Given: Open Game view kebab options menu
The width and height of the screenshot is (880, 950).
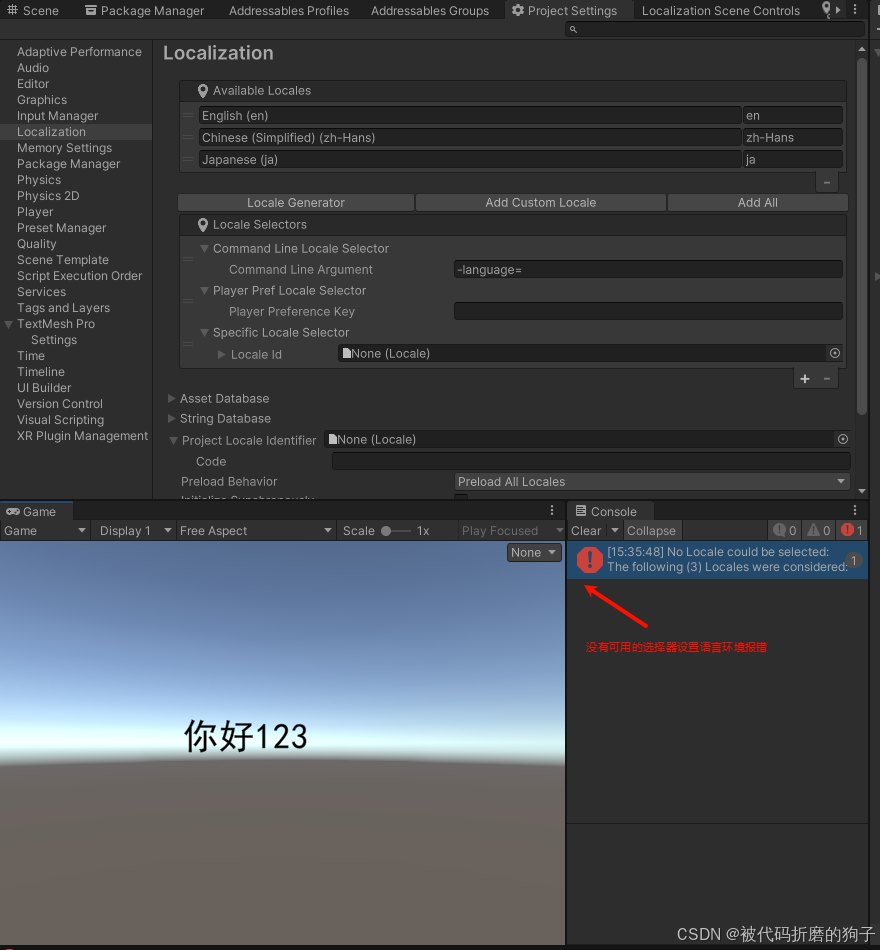Looking at the screenshot, I should point(552,511).
